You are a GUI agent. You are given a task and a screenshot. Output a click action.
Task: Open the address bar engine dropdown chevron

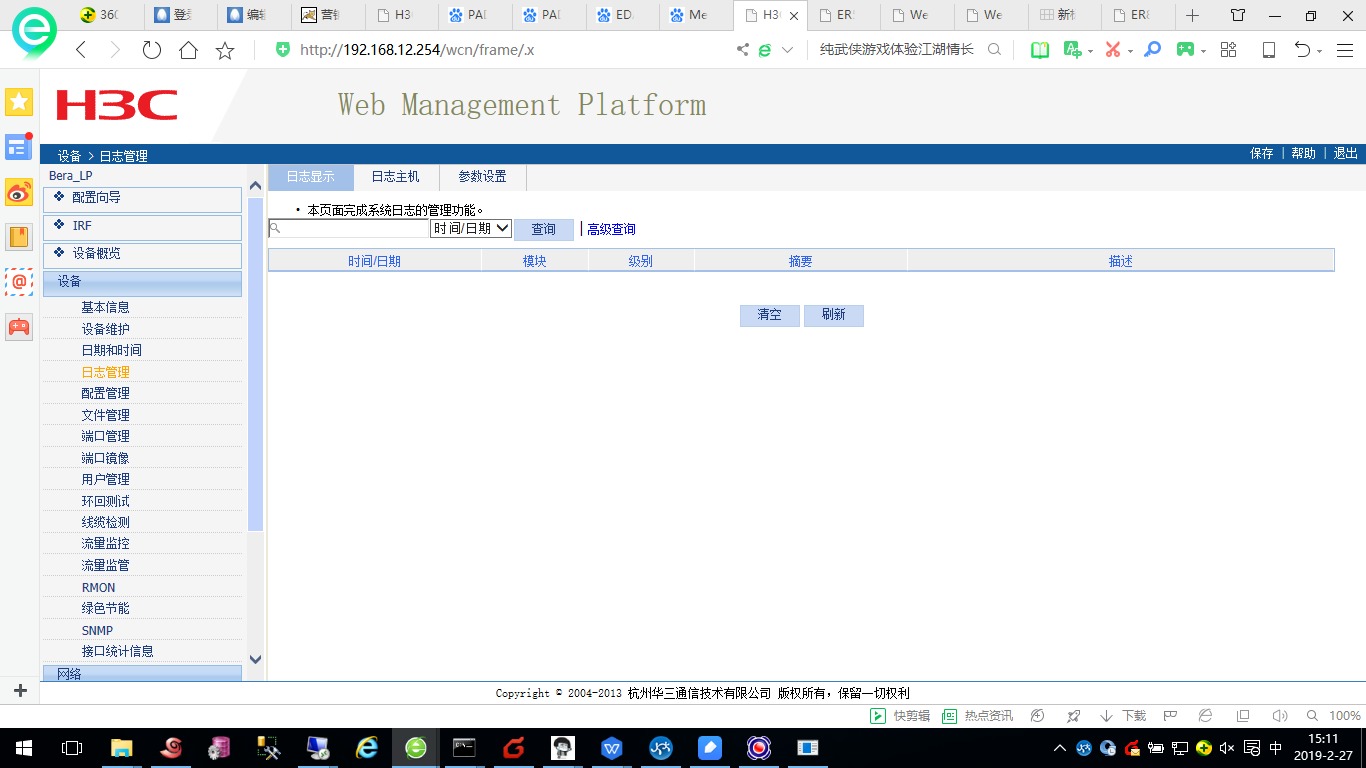pyautogui.click(x=787, y=50)
